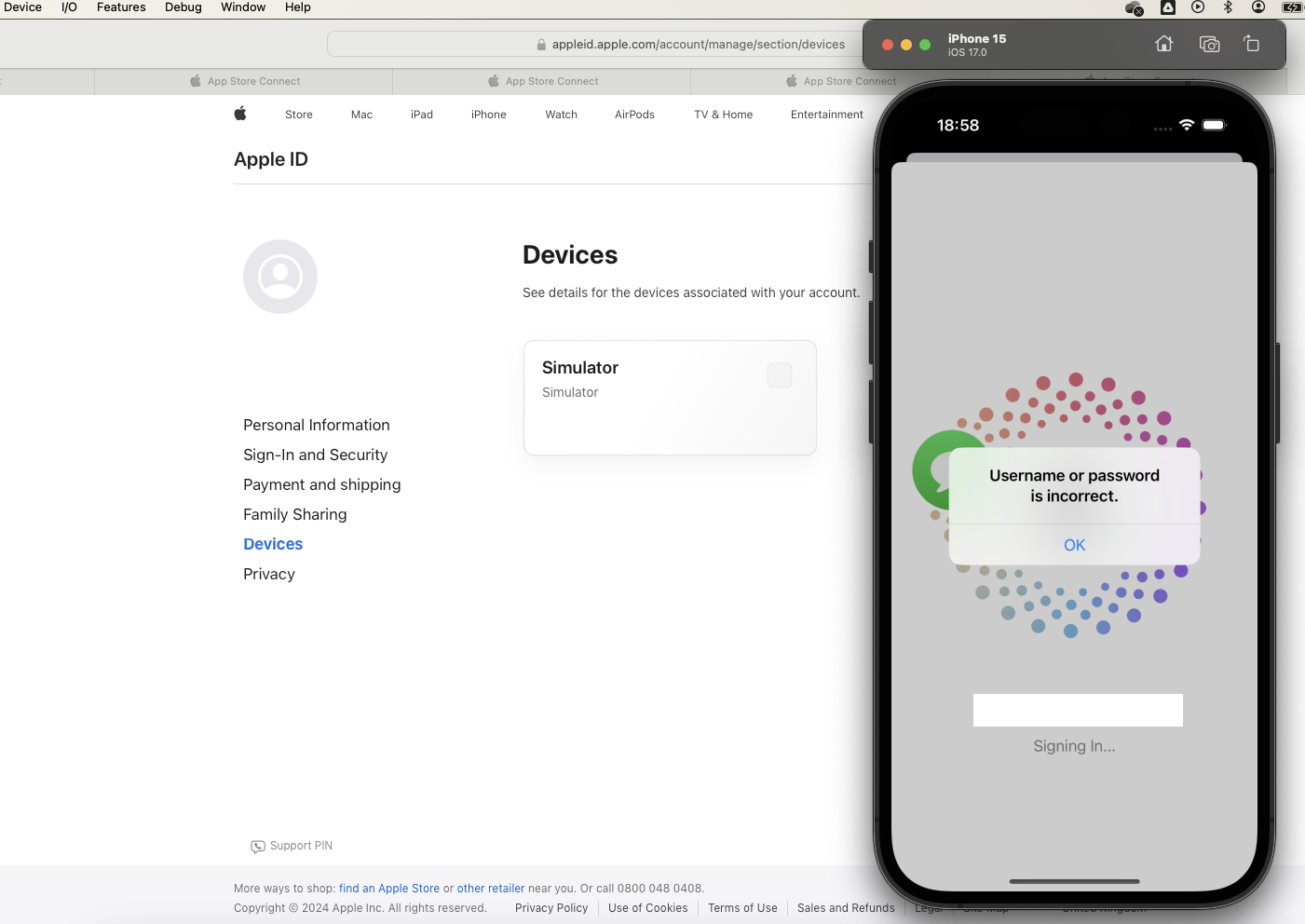Screen dimensions: 1305x924
Task: Follow the 'find an Apple Store' link
Action: tap(389, 889)
